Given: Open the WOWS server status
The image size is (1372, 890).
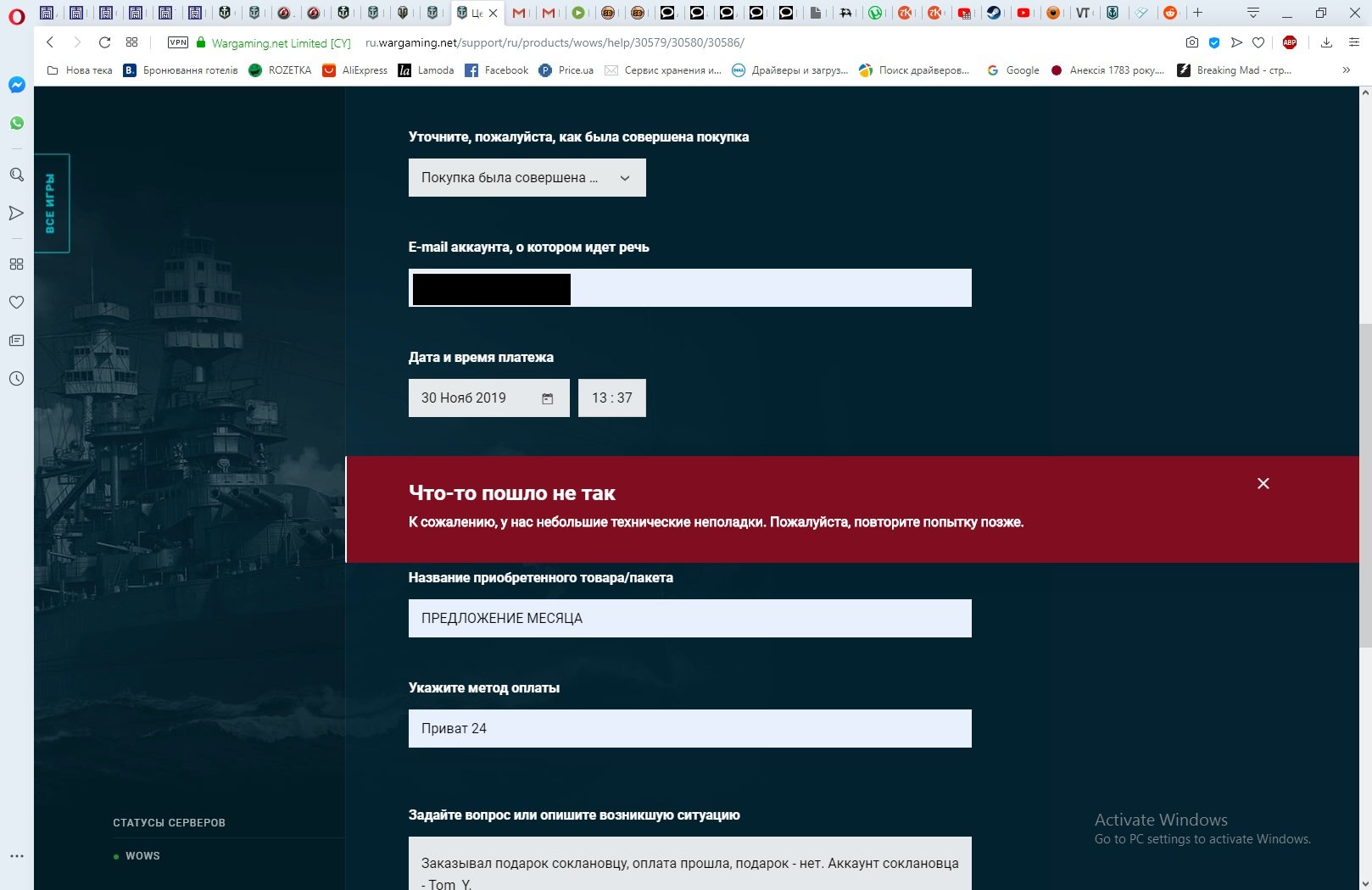Looking at the screenshot, I should pyautogui.click(x=142, y=856).
